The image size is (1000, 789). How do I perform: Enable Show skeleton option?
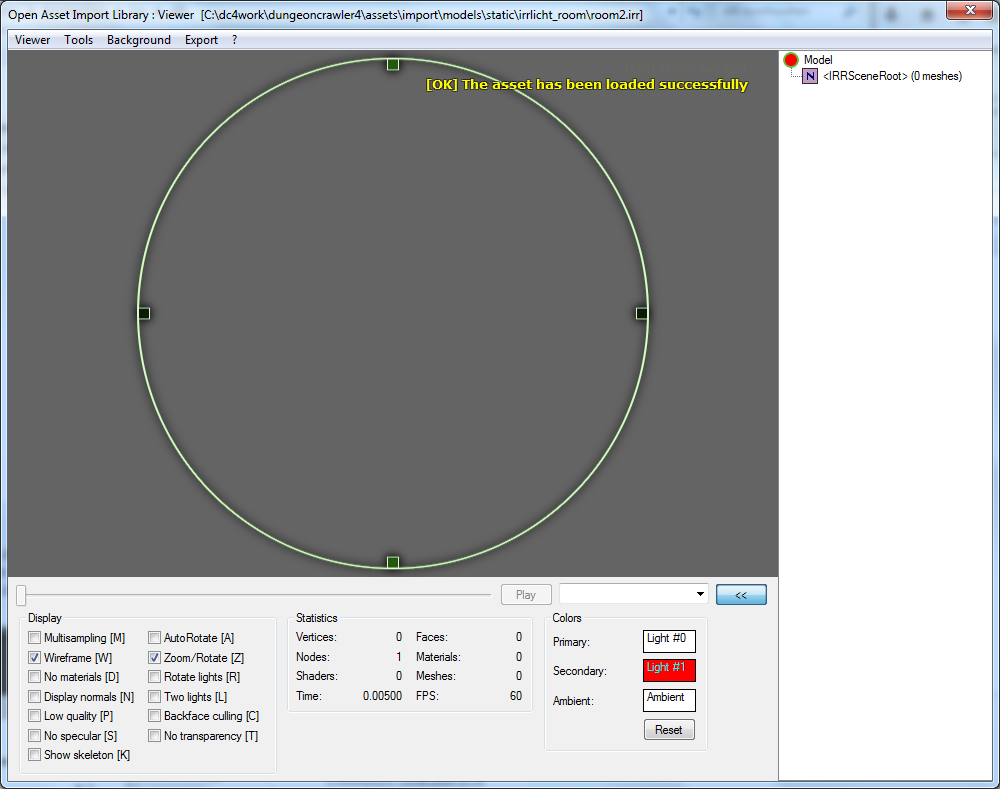point(35,755)
